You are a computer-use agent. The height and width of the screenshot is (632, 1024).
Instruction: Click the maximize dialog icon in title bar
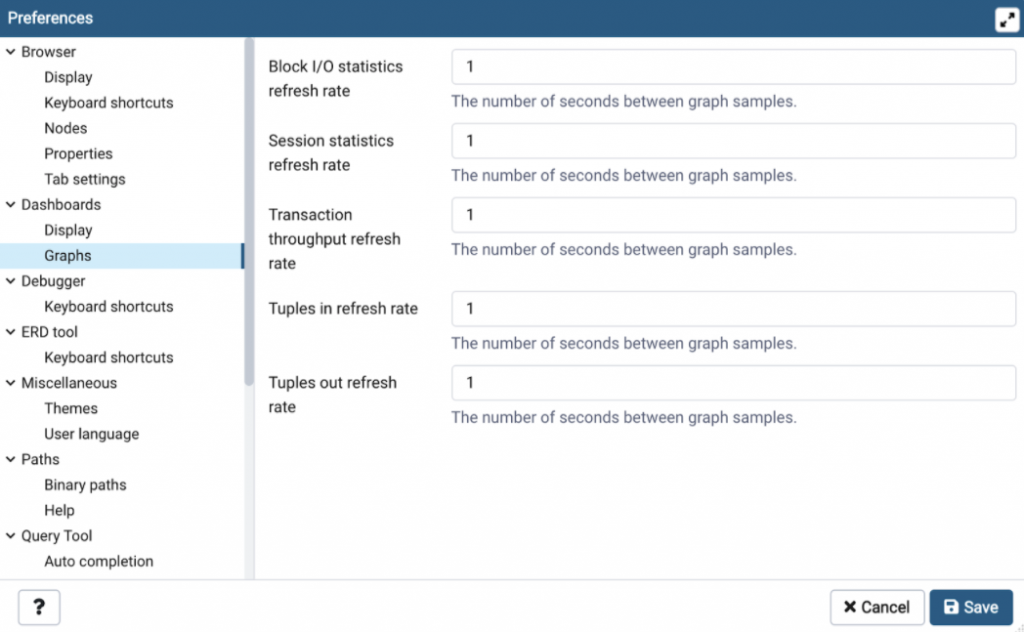[1007, 19]
